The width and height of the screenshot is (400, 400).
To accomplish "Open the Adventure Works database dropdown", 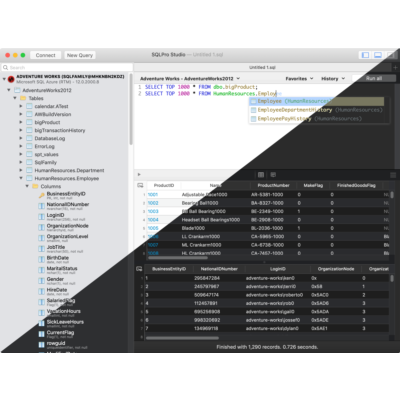I will [190, 79].
